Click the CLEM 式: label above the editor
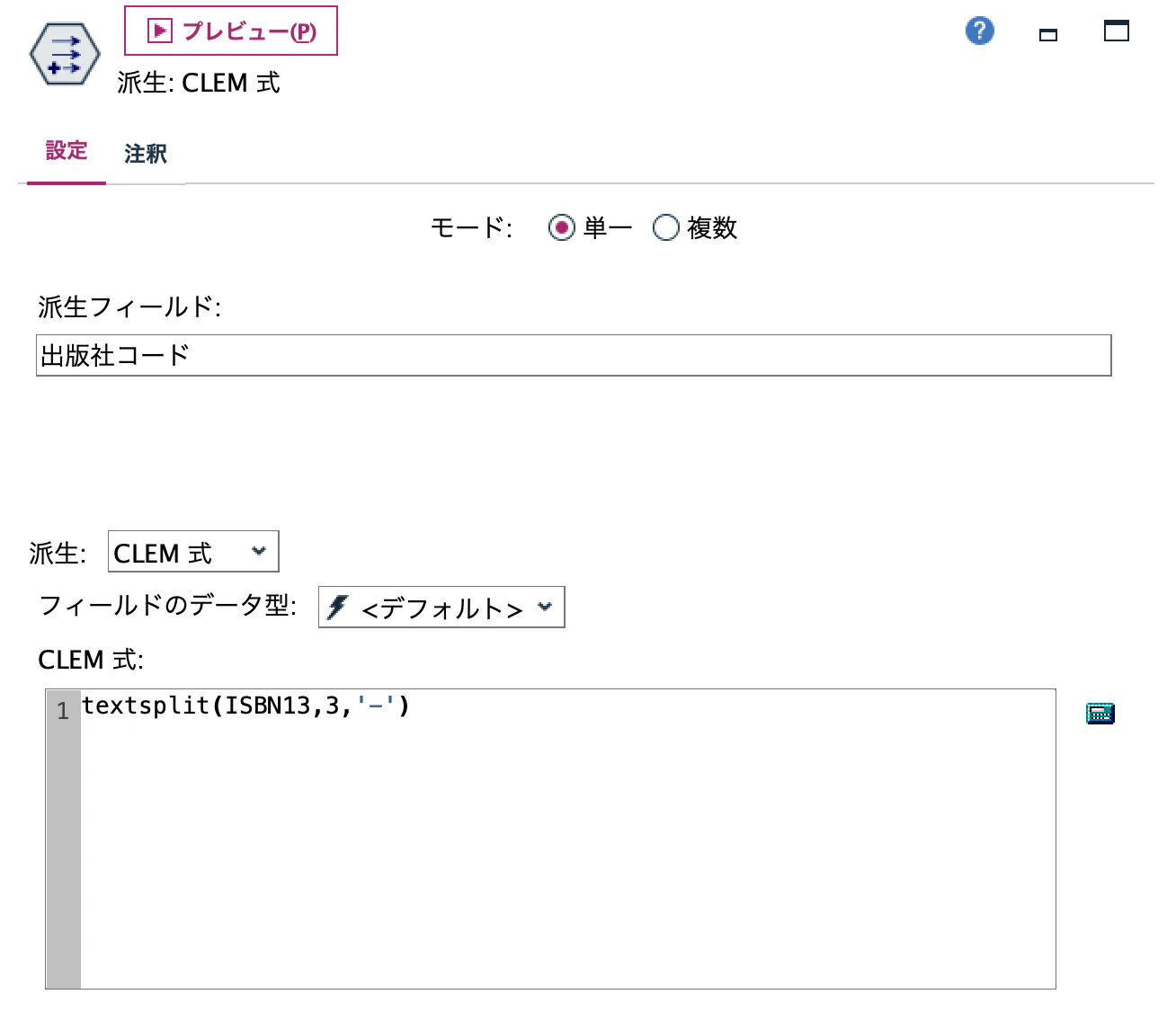This screenshot has width=1176, height=1012. coord(91,660)
